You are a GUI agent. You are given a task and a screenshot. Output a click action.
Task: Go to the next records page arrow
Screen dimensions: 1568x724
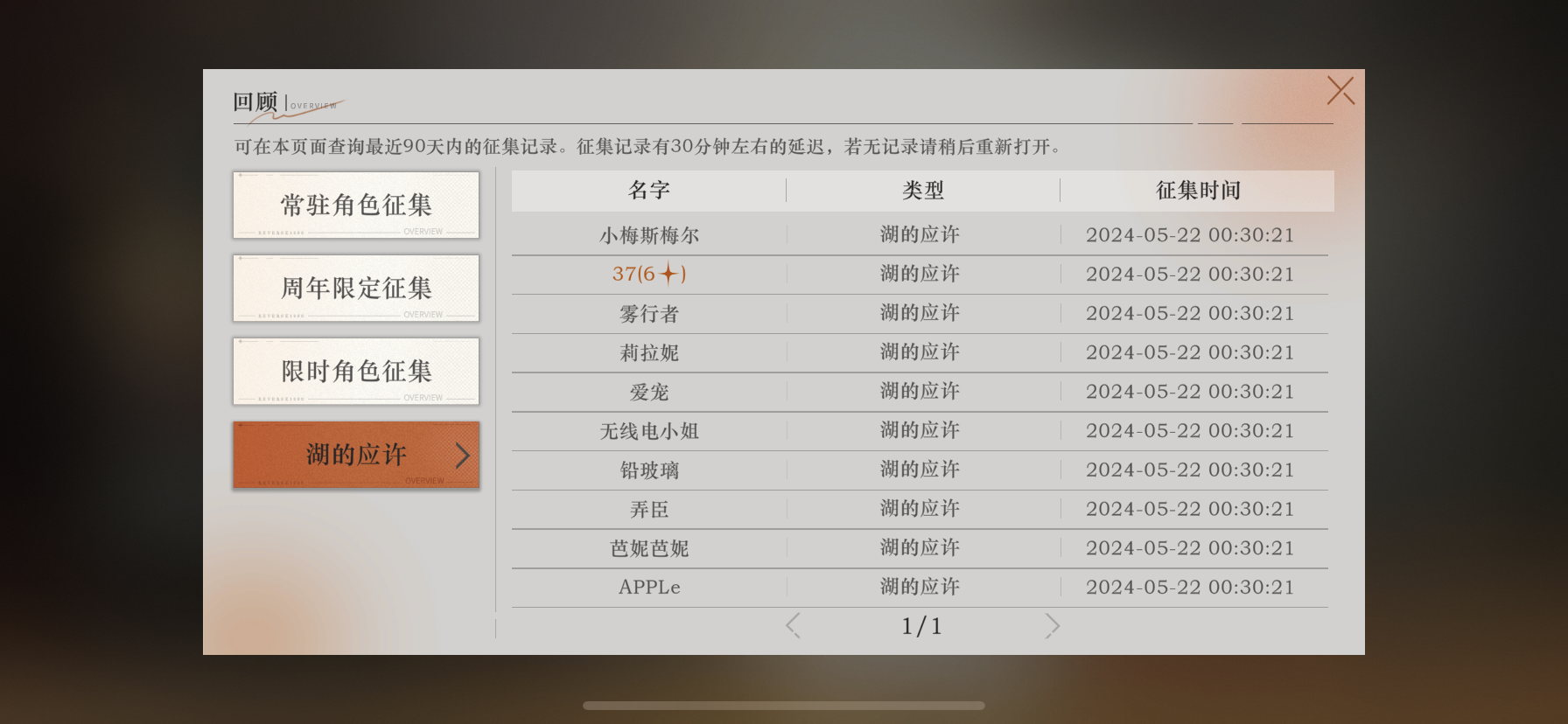pyautogui.click(x=1052, y=625)
